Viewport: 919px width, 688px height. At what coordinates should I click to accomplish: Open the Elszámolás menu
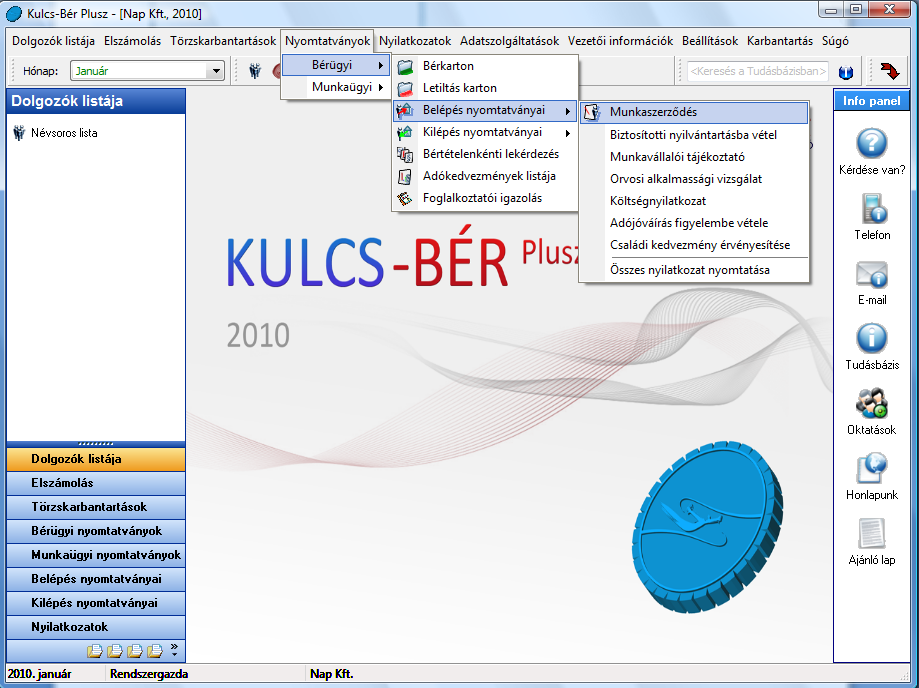pyautogui.click(x=132, y=41)
